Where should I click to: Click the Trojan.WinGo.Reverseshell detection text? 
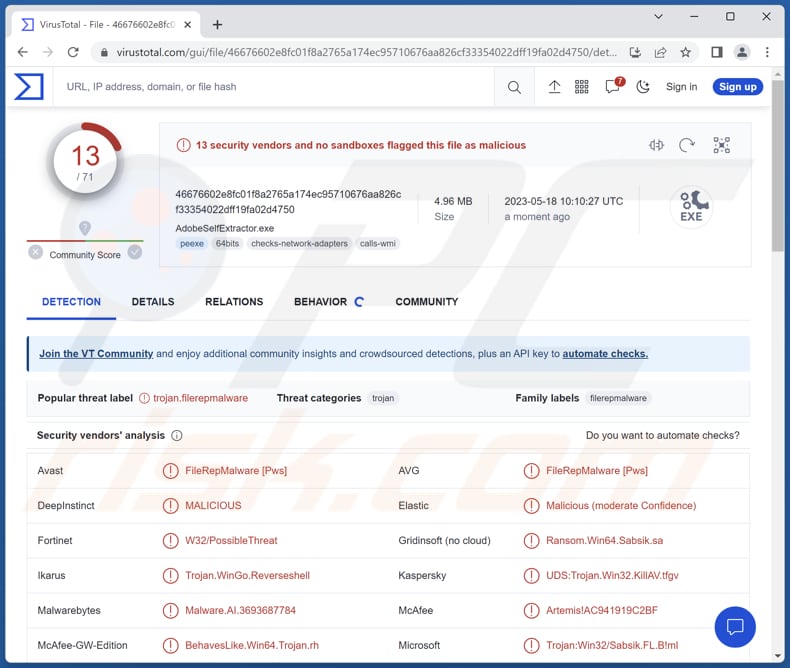pyautogui.click(x=247, y=575)
